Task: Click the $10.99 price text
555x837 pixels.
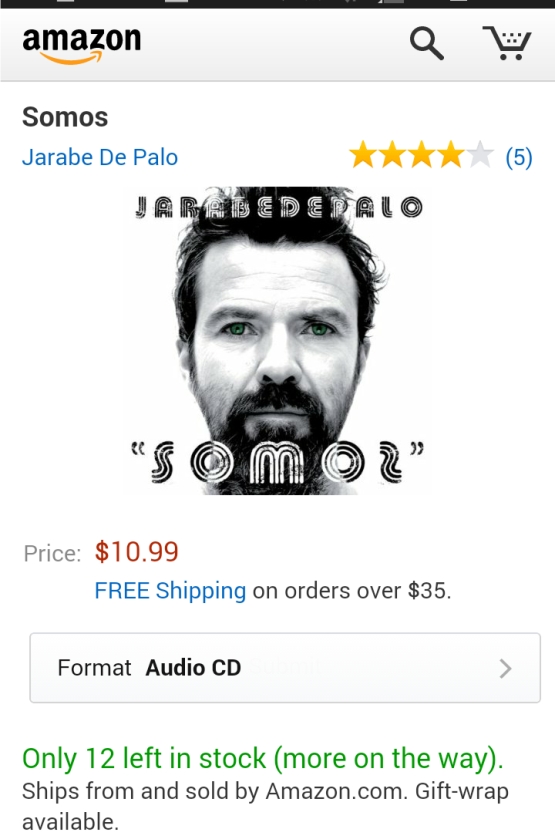Action: [x=137, y=552]
